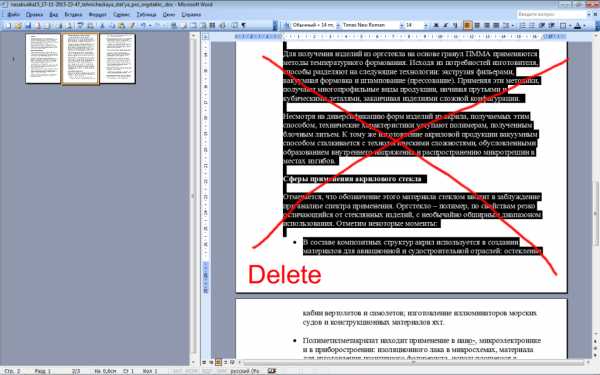
Task: Toggle bold formatting button
Action: pyautogui.click(x=436, y=25)
